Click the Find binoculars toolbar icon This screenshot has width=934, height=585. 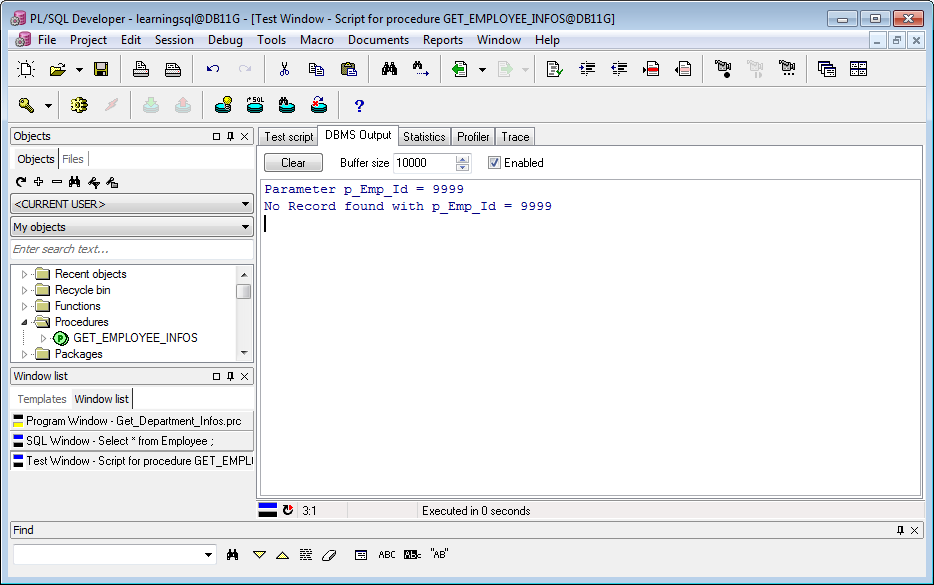point(390,69)
